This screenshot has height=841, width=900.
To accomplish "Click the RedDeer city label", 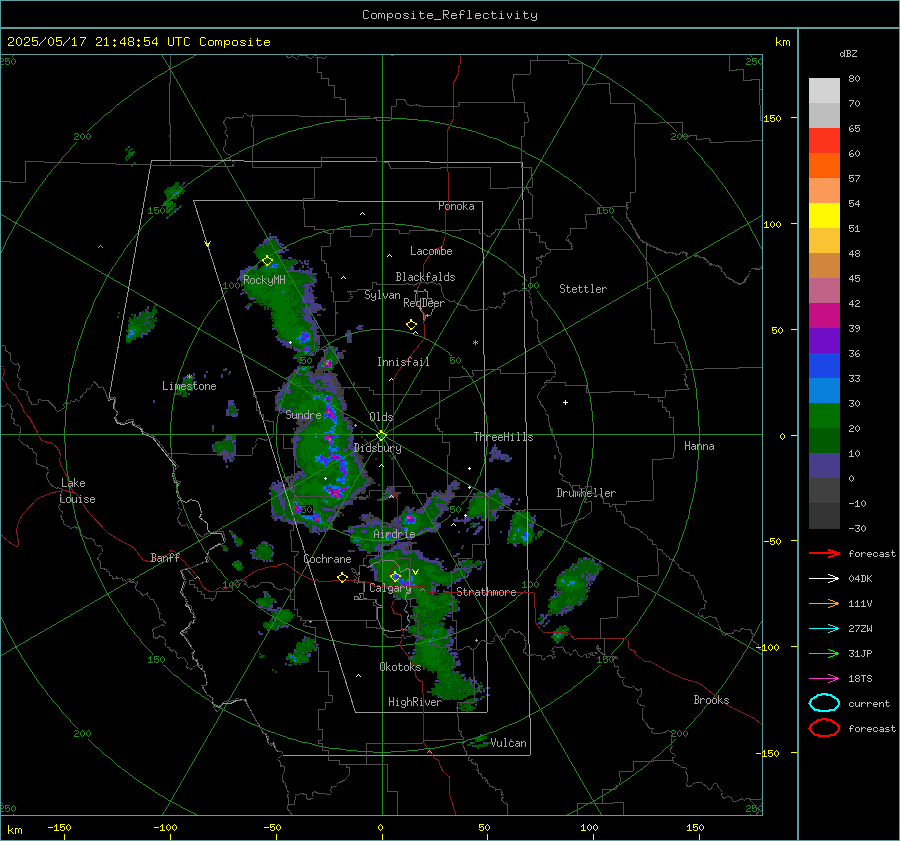I will [x=424, y=303].
